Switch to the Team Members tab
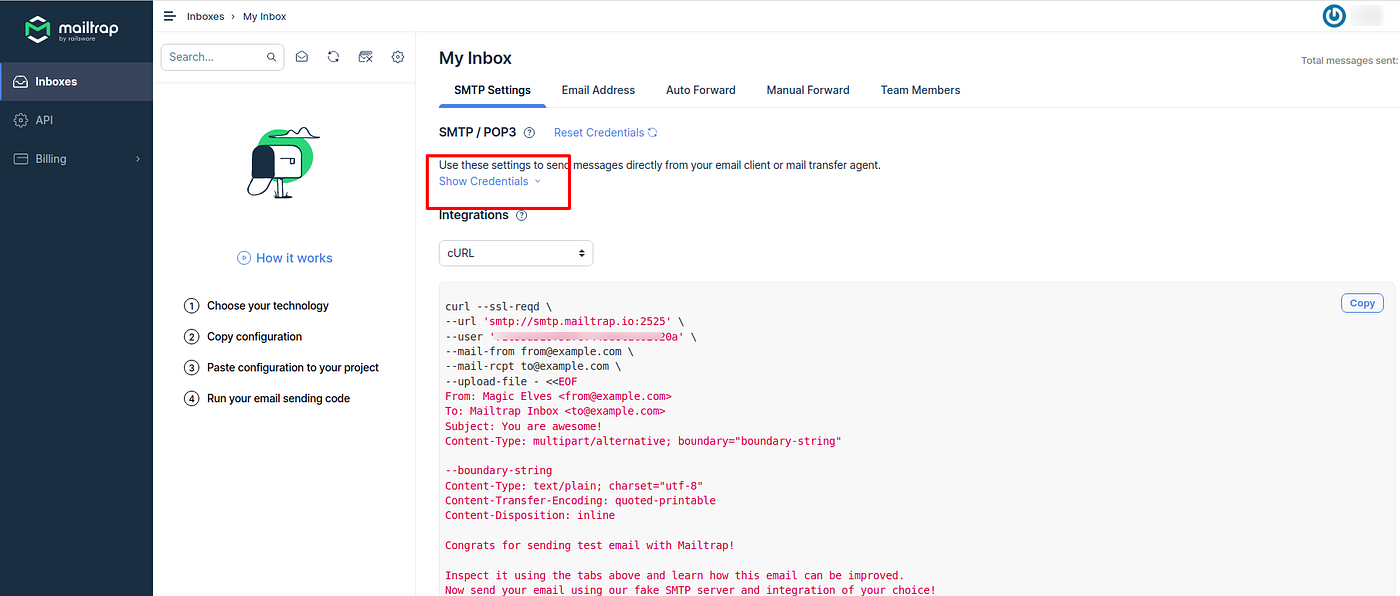 920,90
